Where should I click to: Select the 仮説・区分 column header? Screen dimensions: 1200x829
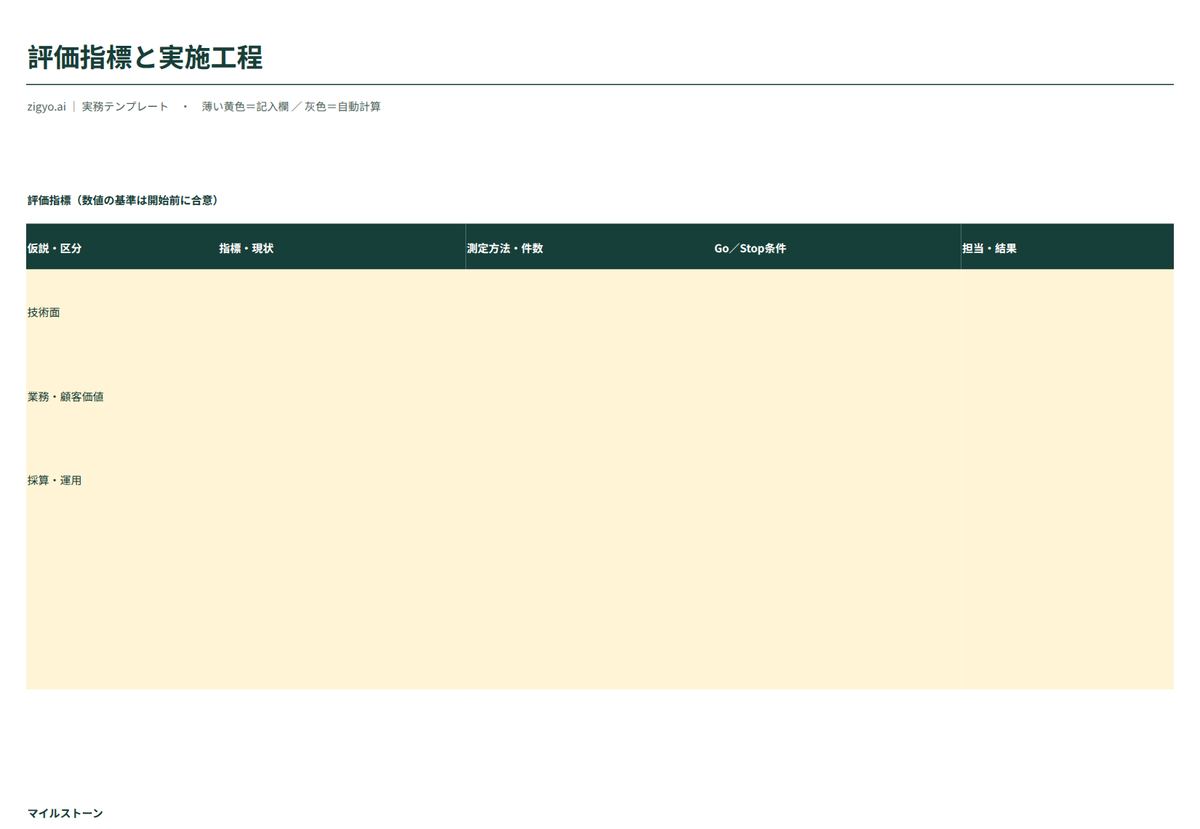[x=122, y=247]
